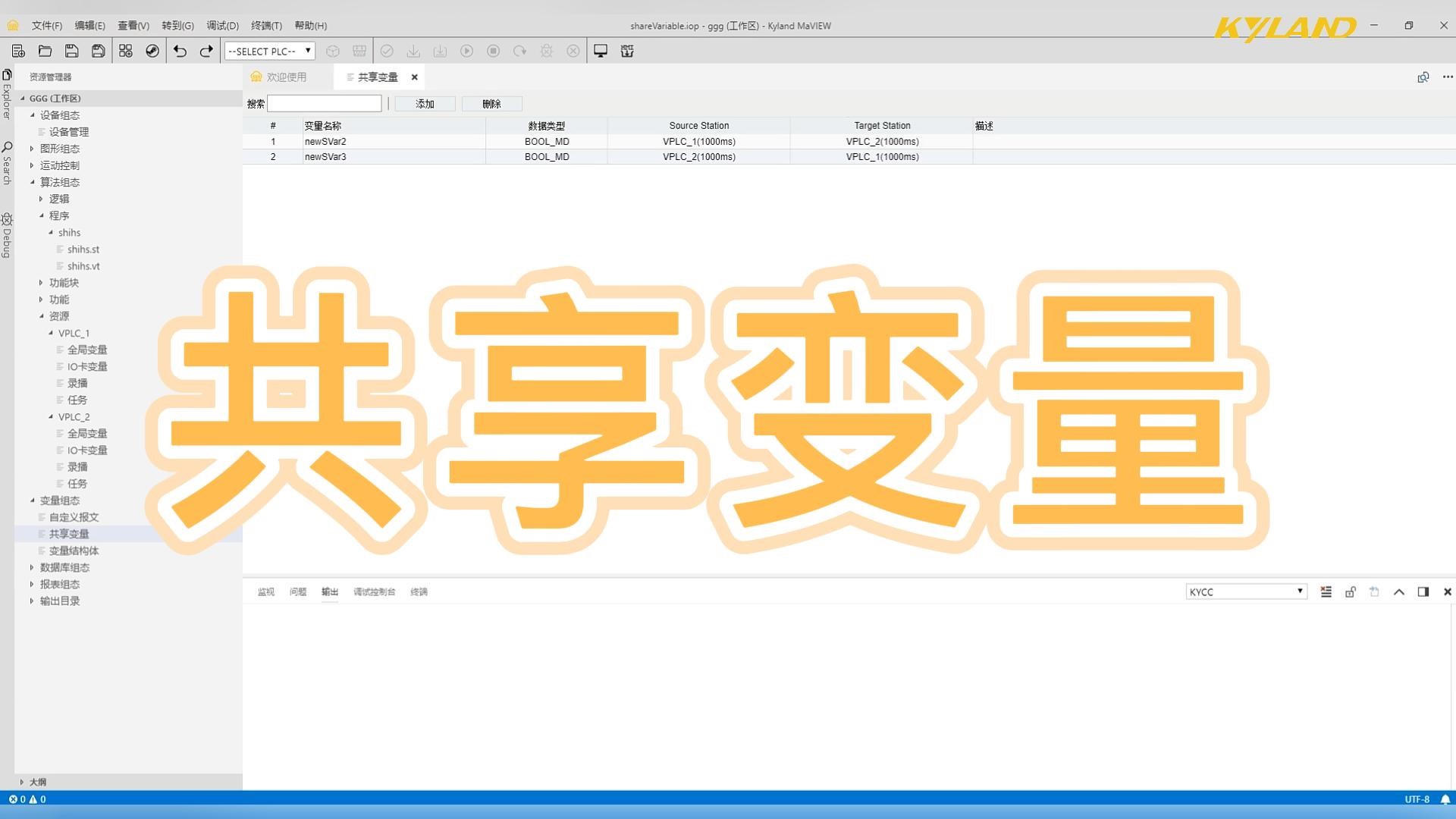Click the Save All toolbar icon
The height and width of the screenshot is (819, 1456).
(98, 51)
